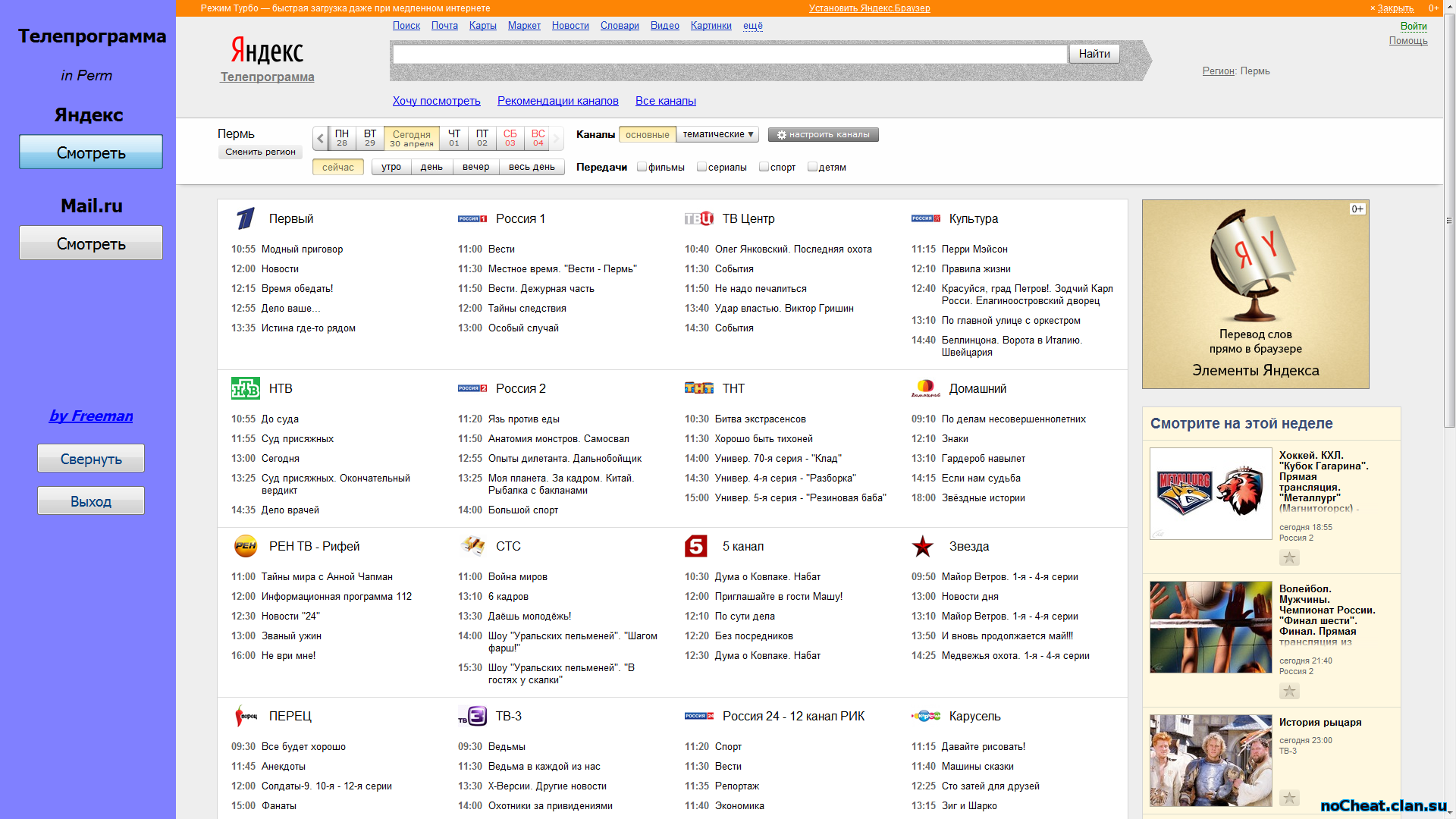Open Установить Яндекс.Браузер link
Screen dimensions: 1456x819
click(870, 8)
